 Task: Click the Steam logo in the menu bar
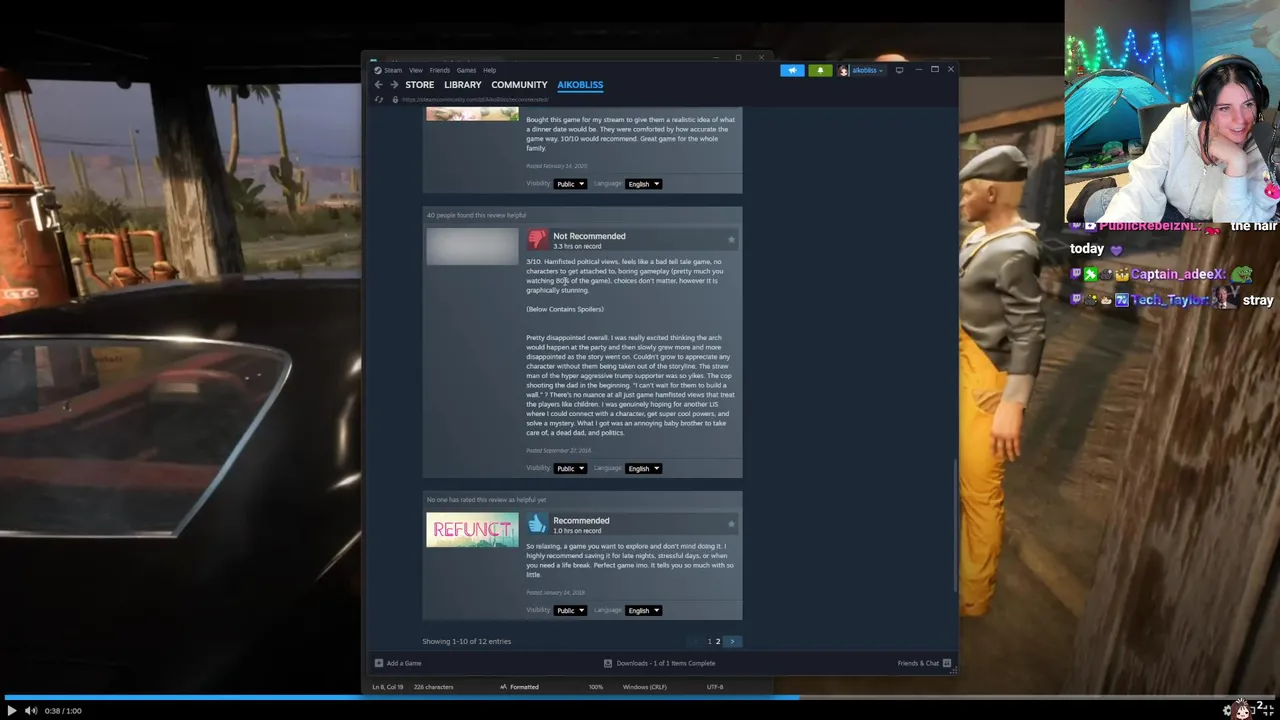pyautogui.click(x=378, y=70)
